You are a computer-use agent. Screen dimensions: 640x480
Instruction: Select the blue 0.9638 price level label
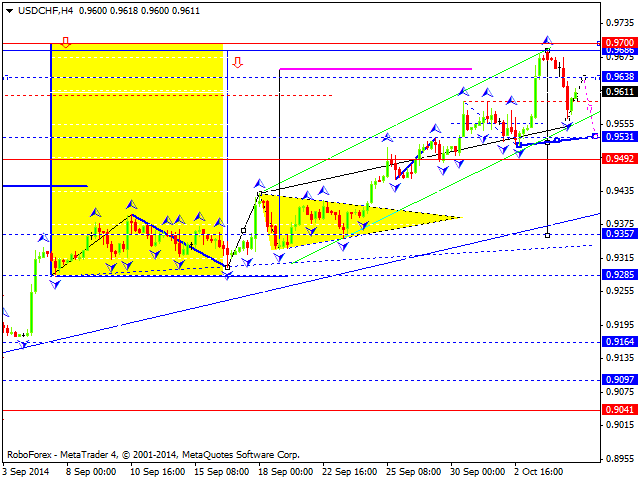click(x=620, y=76)
